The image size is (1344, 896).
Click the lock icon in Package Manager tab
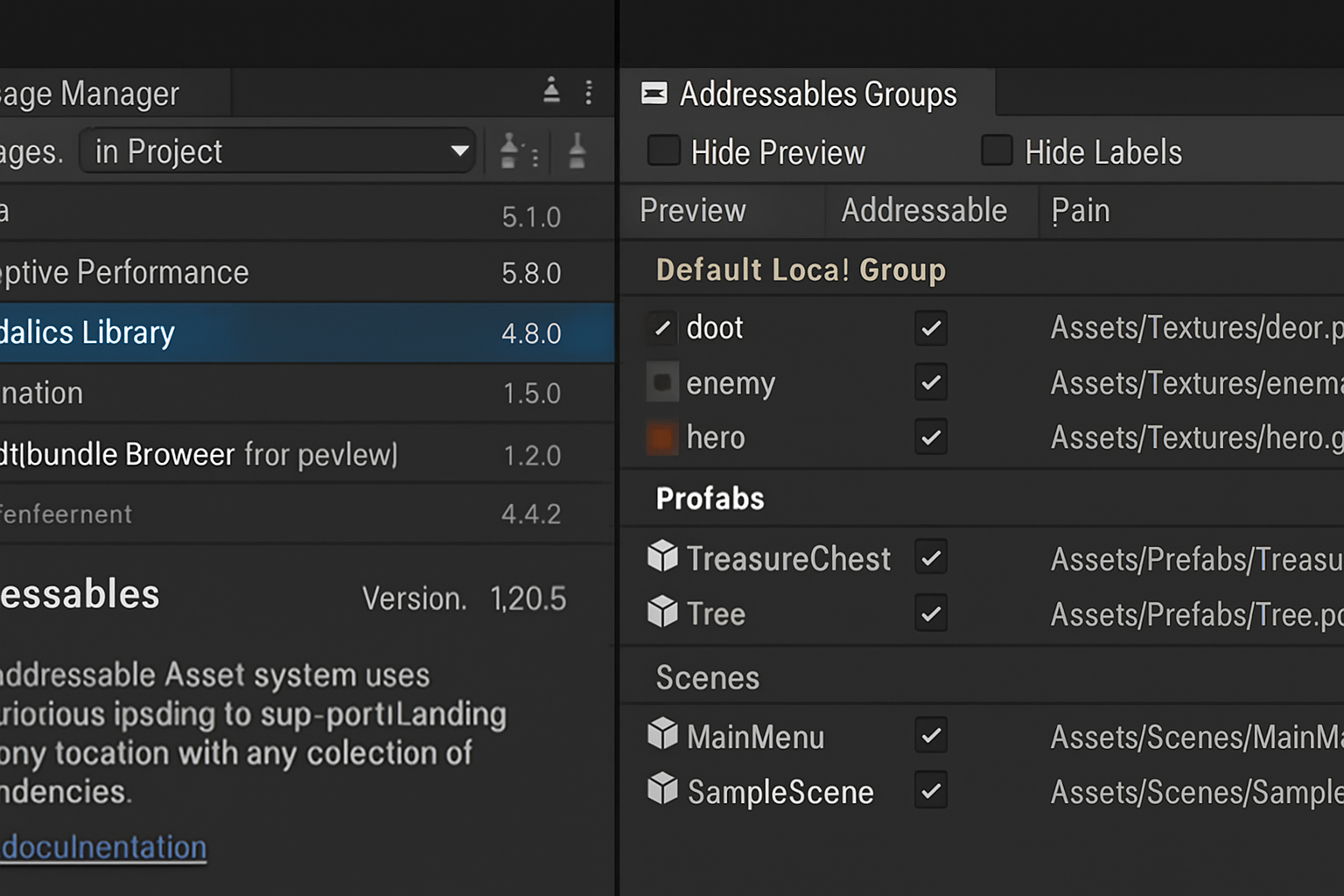[551, 90]
